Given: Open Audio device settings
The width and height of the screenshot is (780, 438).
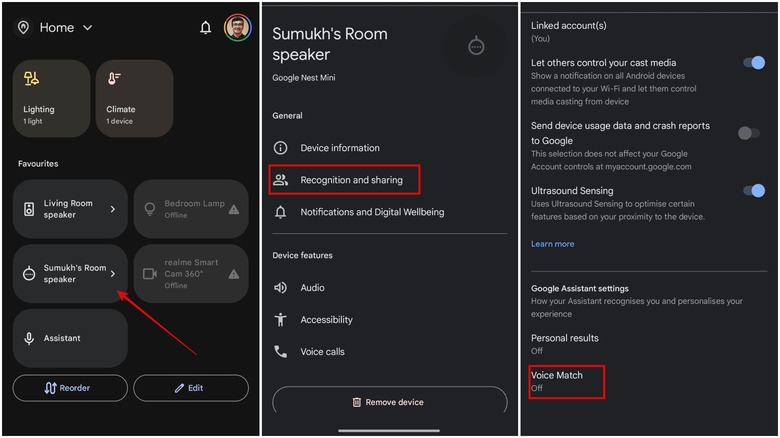Looking at the screenshot, I should [x=312, y=288].
